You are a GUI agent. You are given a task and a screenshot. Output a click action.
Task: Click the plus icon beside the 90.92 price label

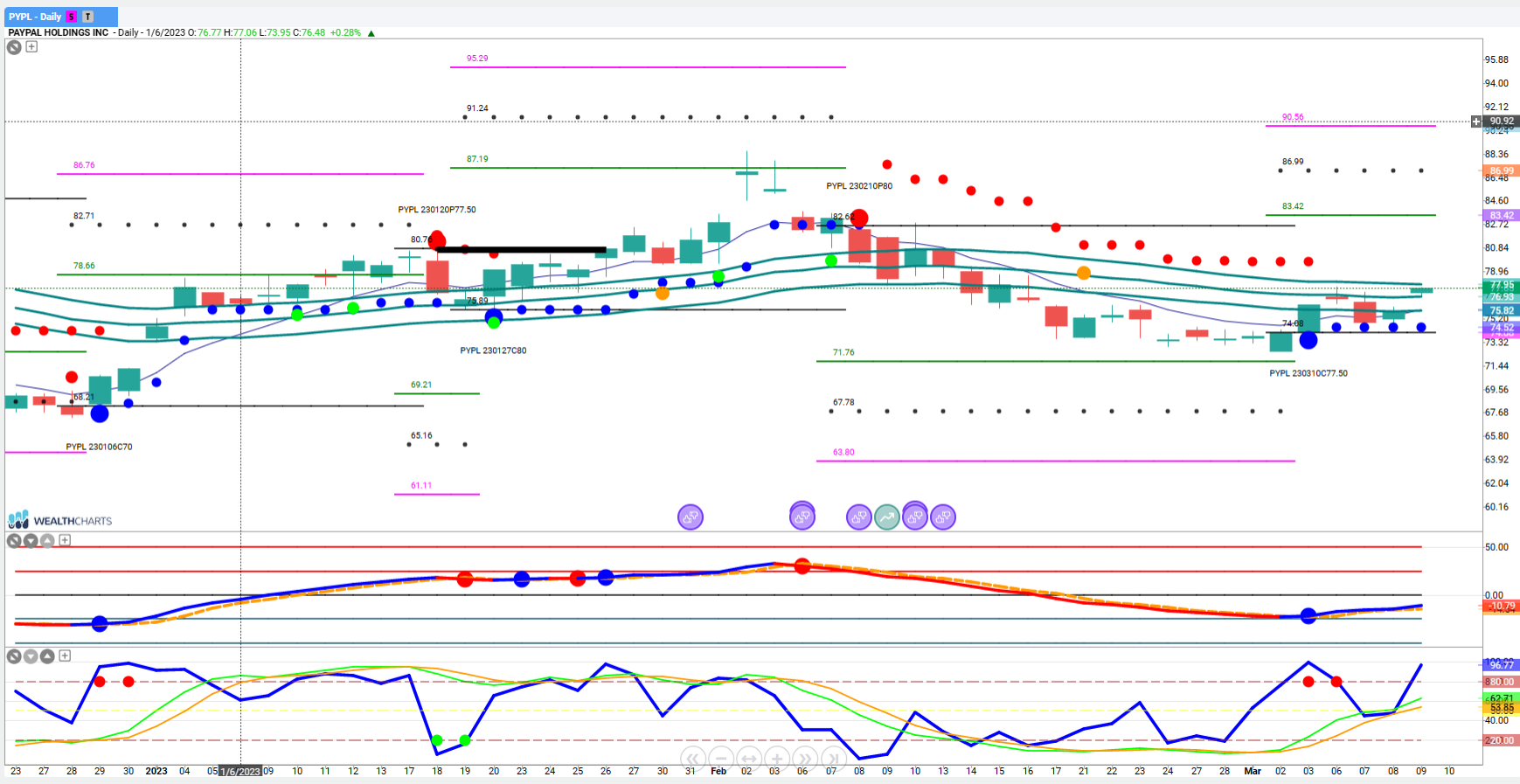point(1476,121)
